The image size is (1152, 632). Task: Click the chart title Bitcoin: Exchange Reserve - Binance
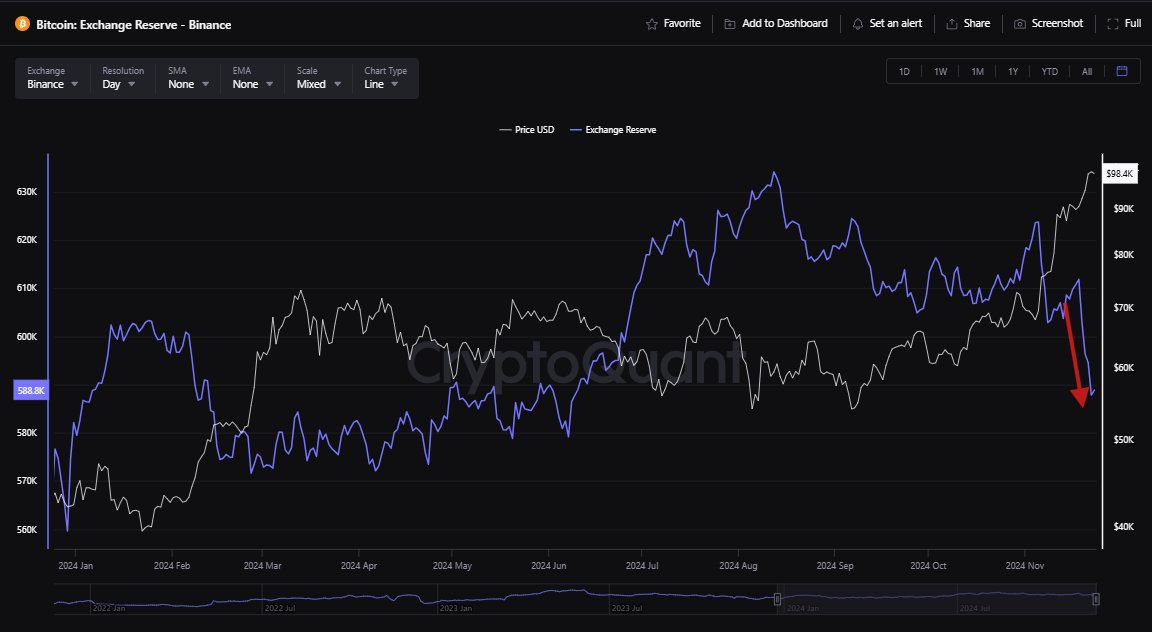coord(134,25)
